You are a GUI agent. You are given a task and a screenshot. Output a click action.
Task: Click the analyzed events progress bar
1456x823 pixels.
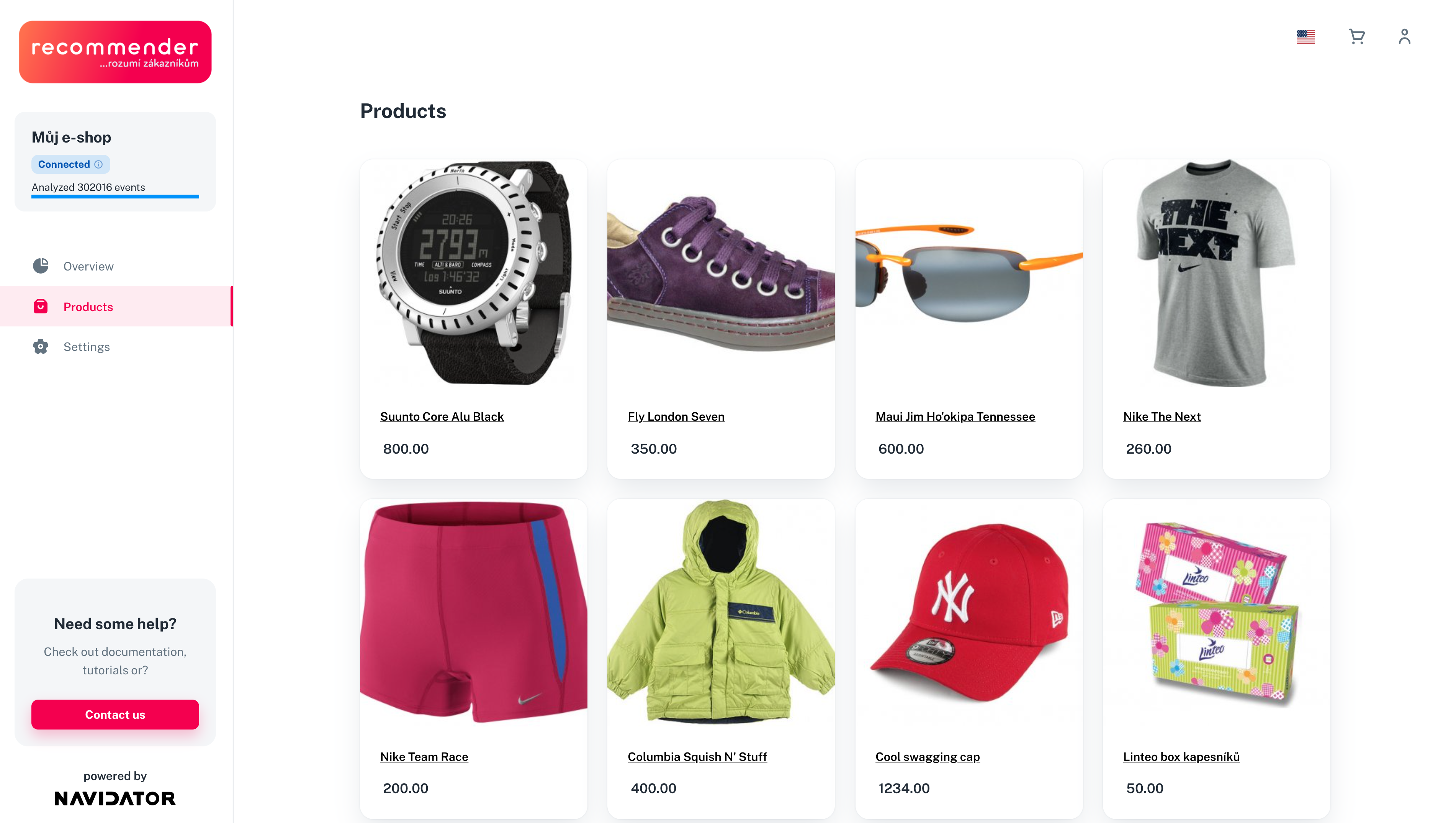(115, 196)
